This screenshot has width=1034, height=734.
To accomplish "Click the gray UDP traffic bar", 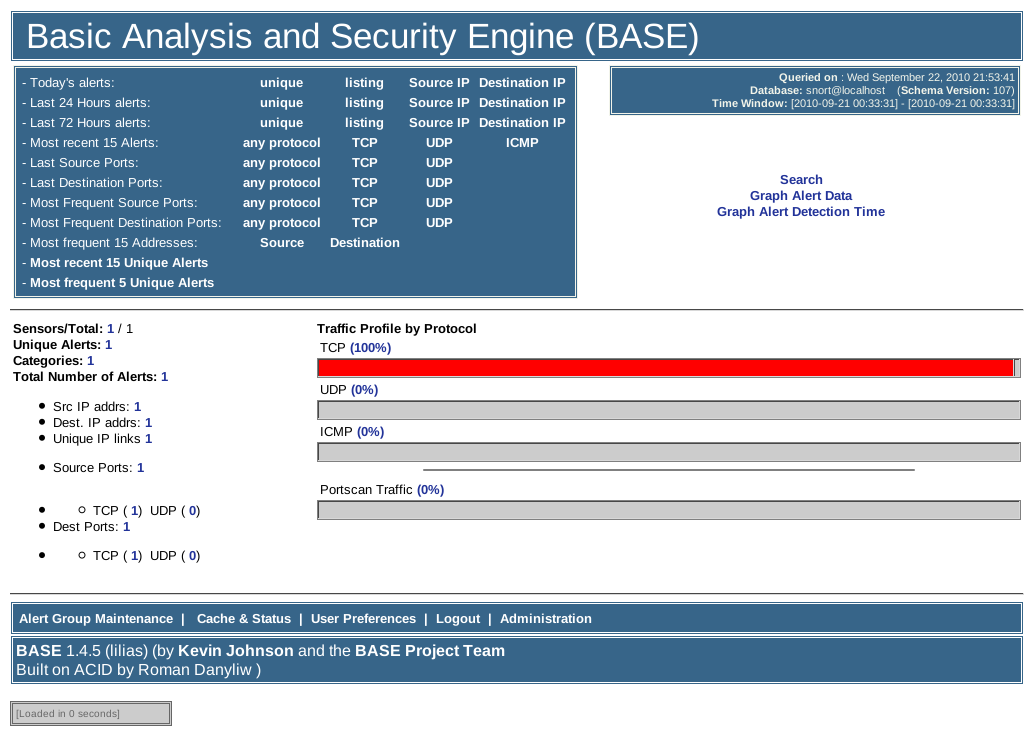I will [669, 410].
